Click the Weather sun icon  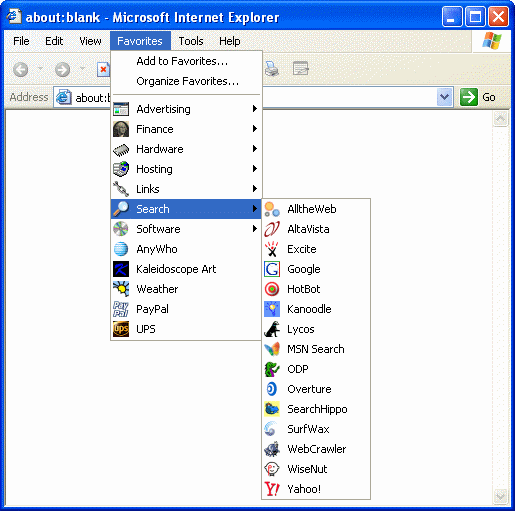coord(121,289)
